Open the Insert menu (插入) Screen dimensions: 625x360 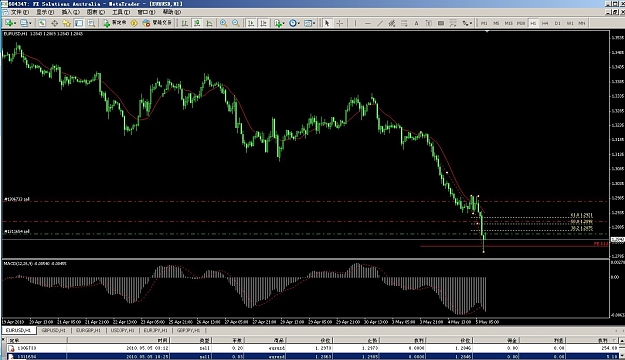[x=70, y=12]
